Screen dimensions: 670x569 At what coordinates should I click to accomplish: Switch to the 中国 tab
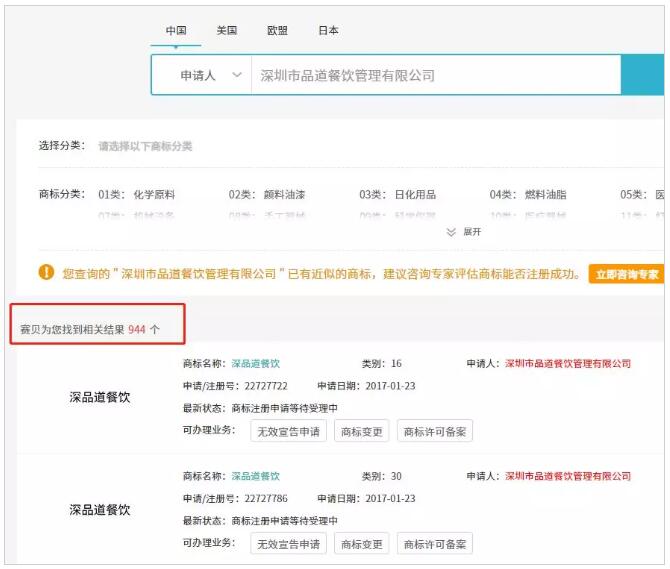(x=176, y=31)
